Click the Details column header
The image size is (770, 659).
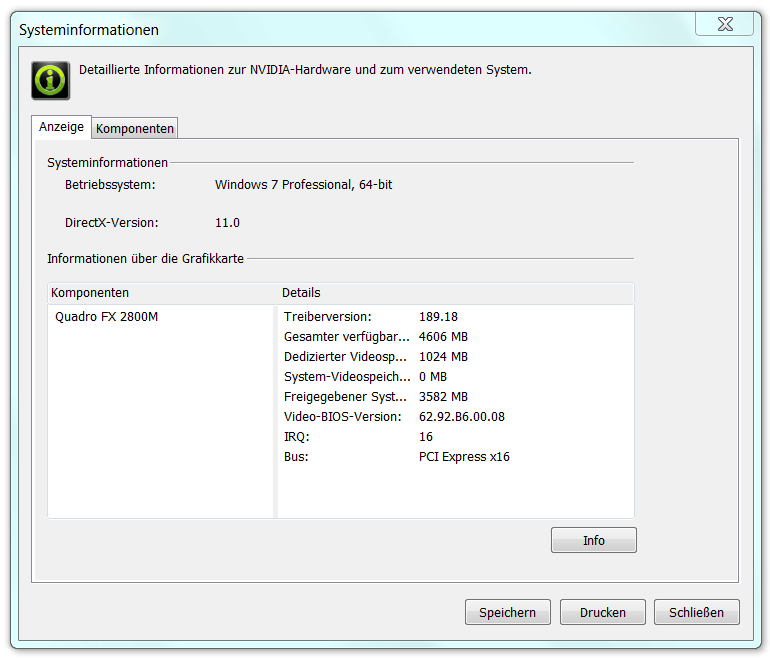pyautogui.click(x=456, y=293)
